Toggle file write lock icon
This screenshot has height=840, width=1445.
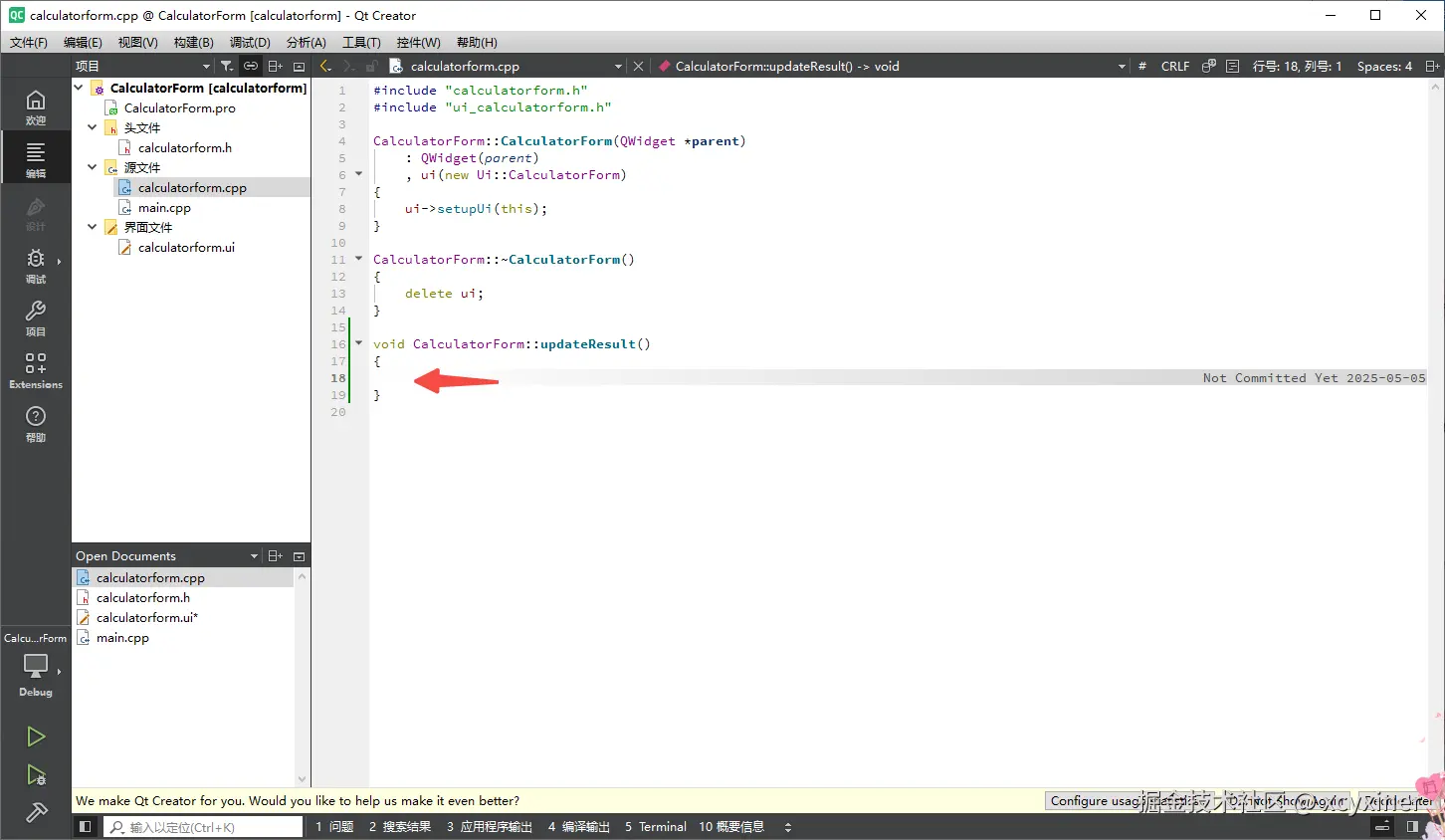click(x=371, y=66)
